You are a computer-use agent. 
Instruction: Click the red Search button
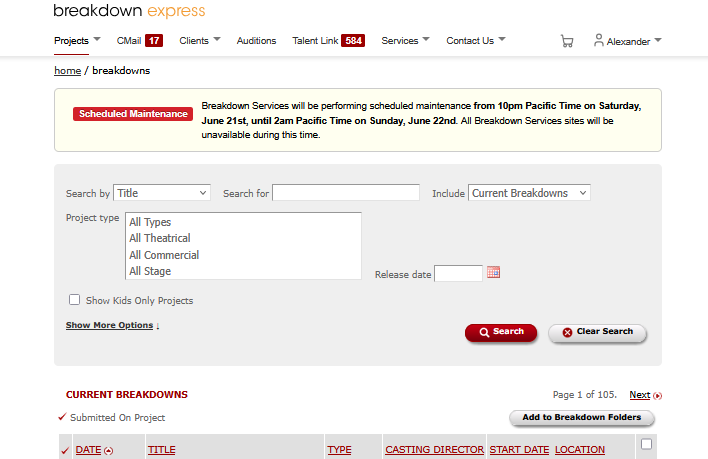point(501,333)
